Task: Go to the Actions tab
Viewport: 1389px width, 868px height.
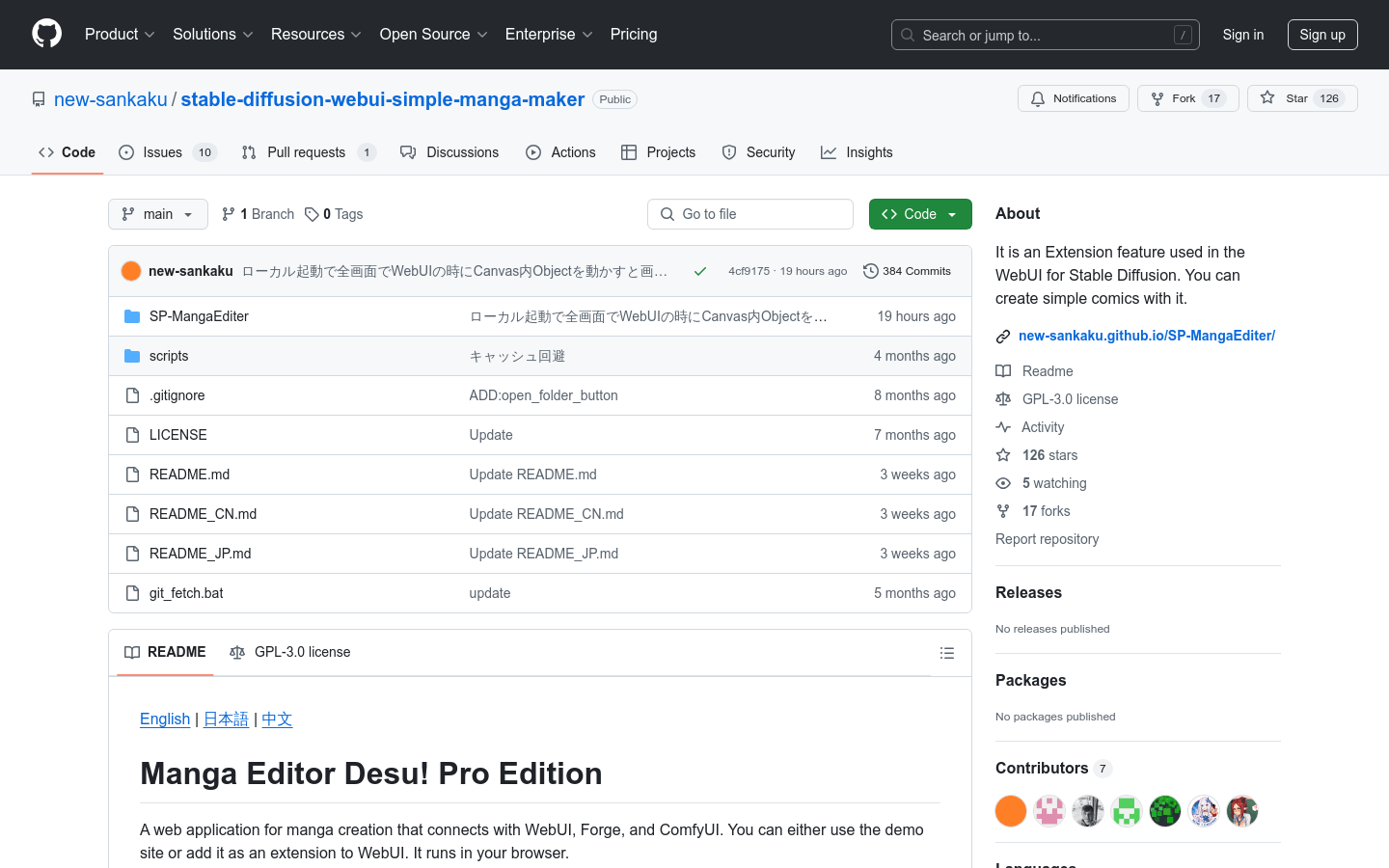Action: coord(560,152)
